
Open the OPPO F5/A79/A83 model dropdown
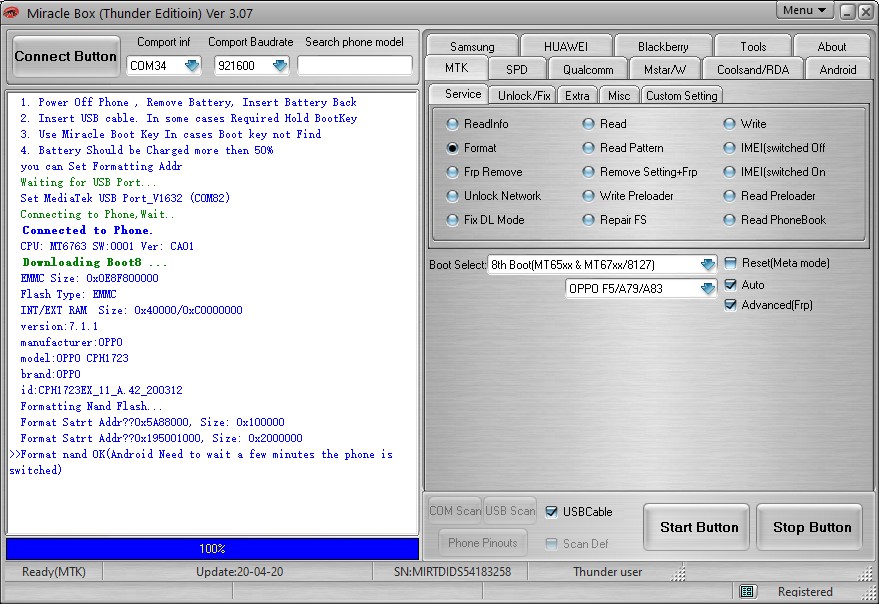click(707, 288)
